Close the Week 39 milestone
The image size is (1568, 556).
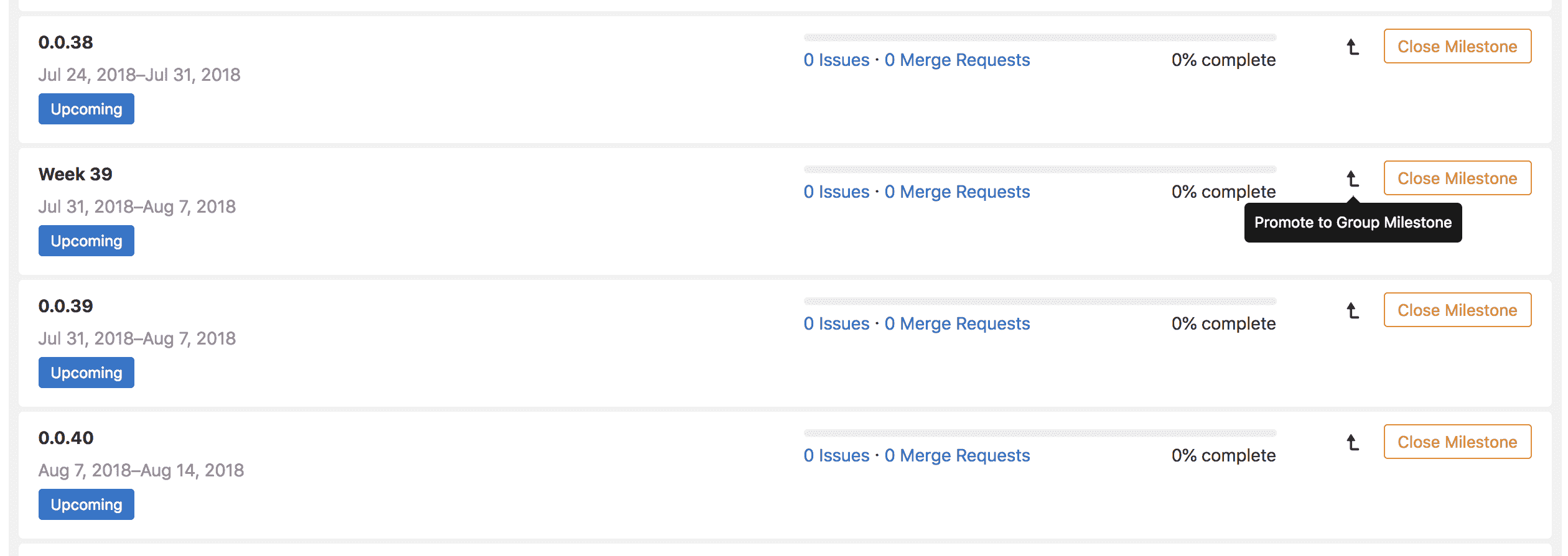point(1457,178)
